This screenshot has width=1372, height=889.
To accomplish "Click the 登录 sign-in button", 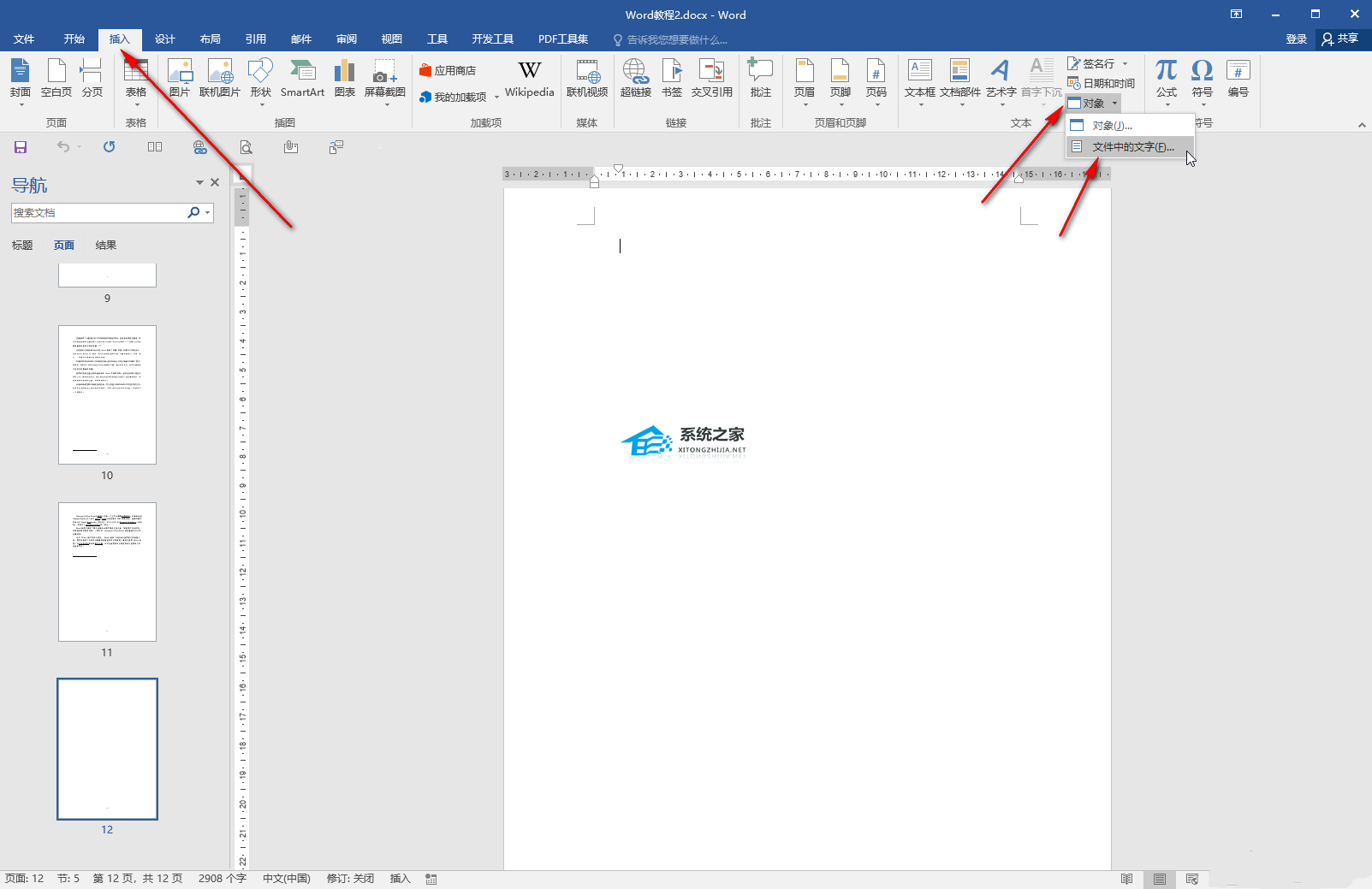I will [x=1296, y=39].
